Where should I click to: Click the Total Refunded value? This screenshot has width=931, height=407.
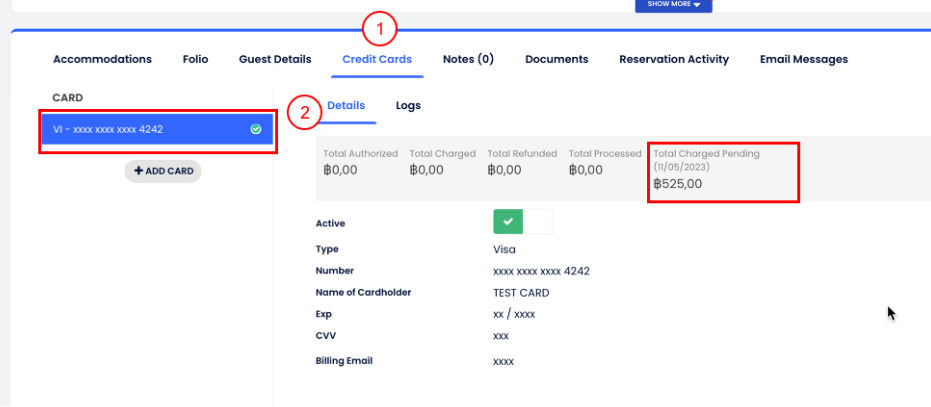coord(504,171)
